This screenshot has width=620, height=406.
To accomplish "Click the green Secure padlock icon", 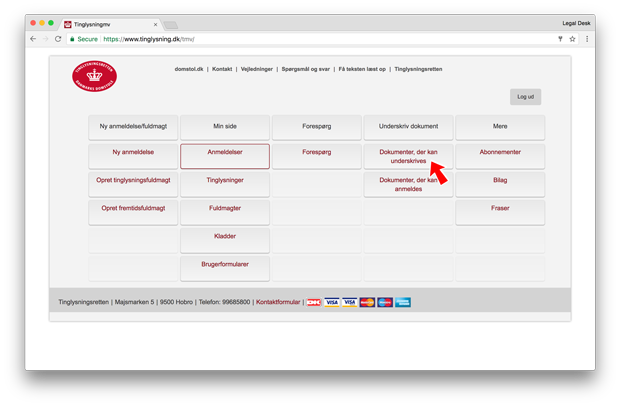I will 72,39.
